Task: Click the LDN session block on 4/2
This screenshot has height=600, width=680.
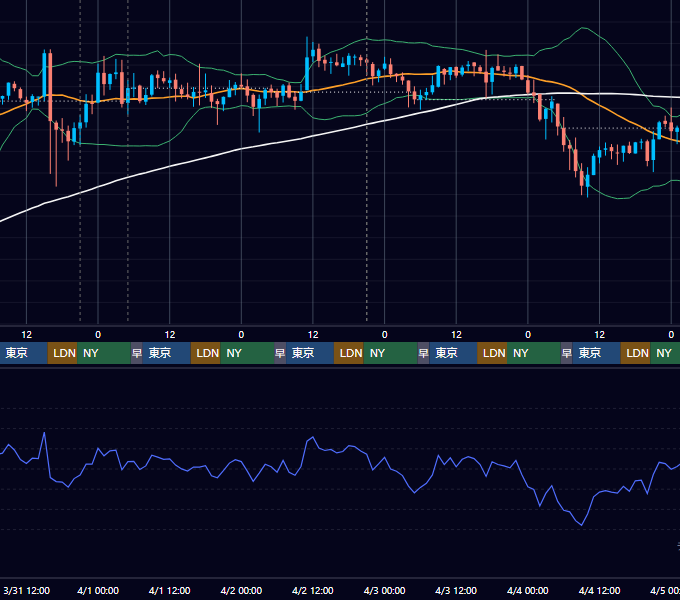Action: click(349, 353)
